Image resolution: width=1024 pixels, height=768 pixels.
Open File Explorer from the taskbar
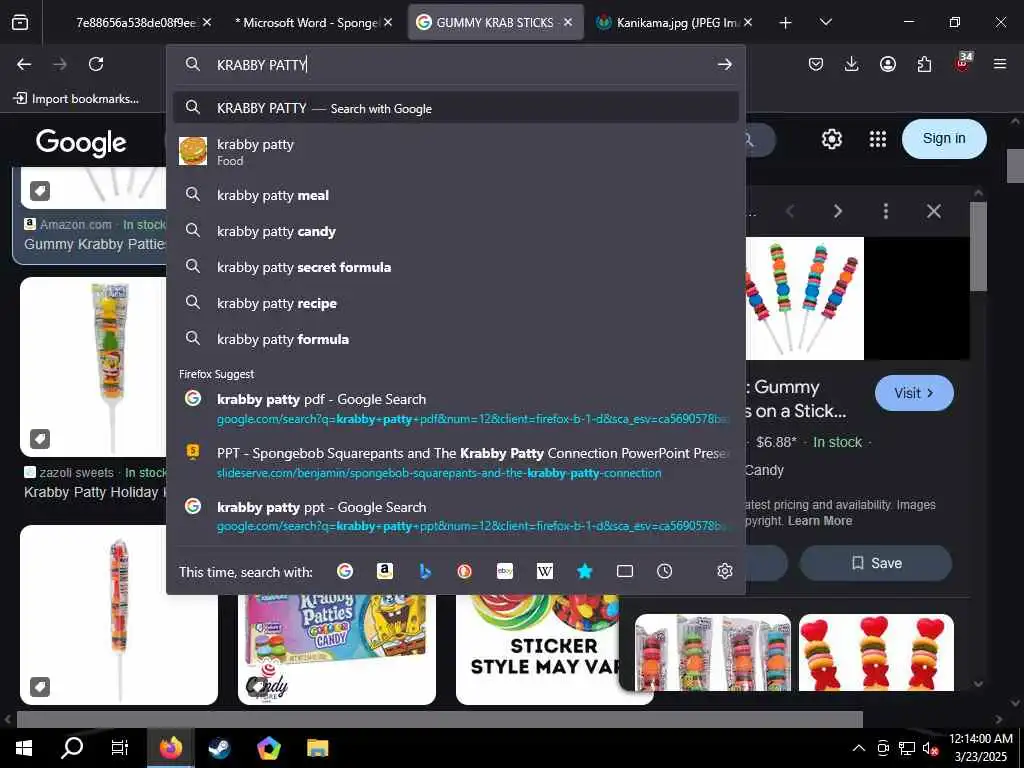318,748
